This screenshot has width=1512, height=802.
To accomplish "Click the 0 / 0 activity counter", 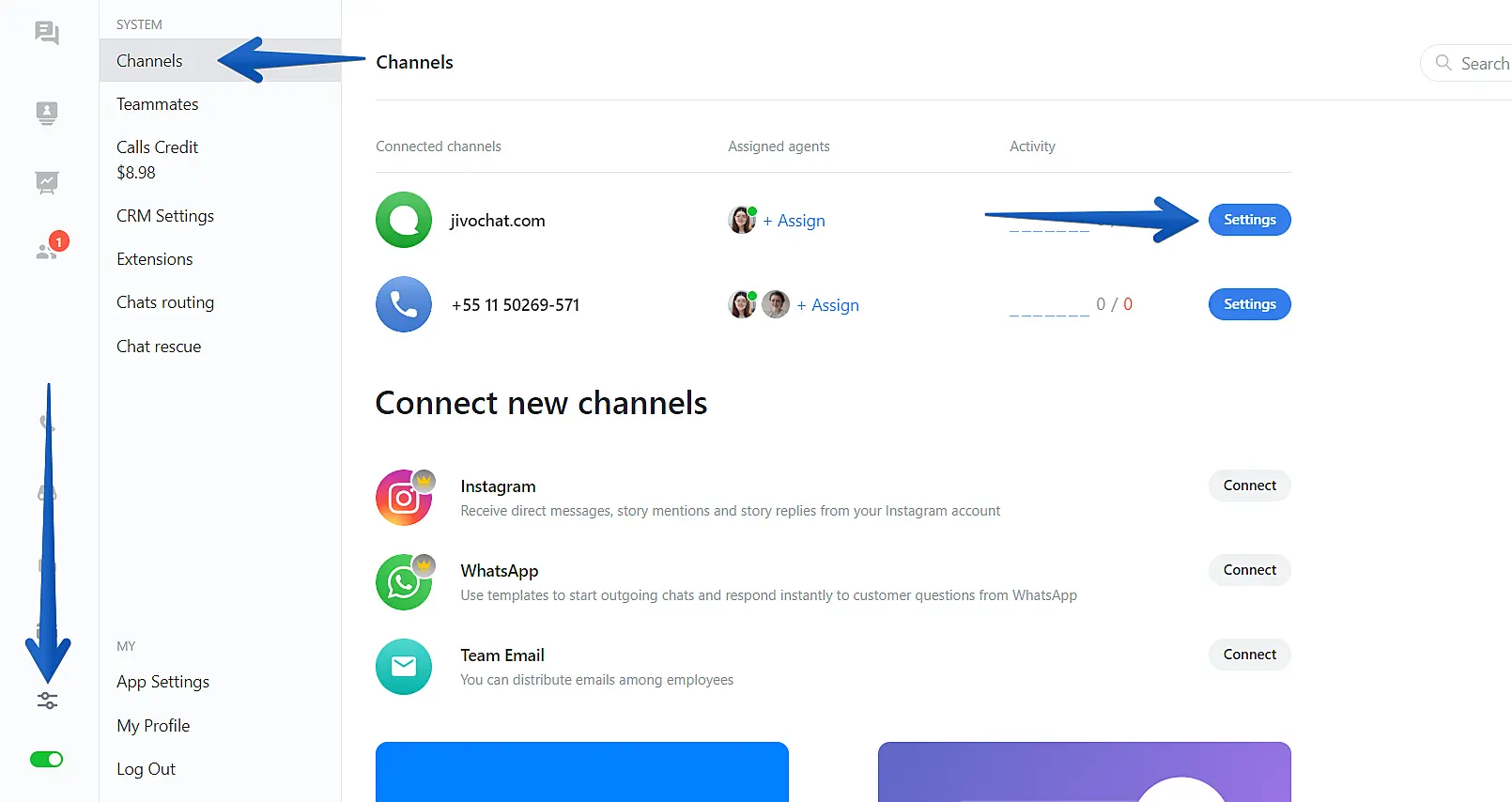I will (1114, 304).
